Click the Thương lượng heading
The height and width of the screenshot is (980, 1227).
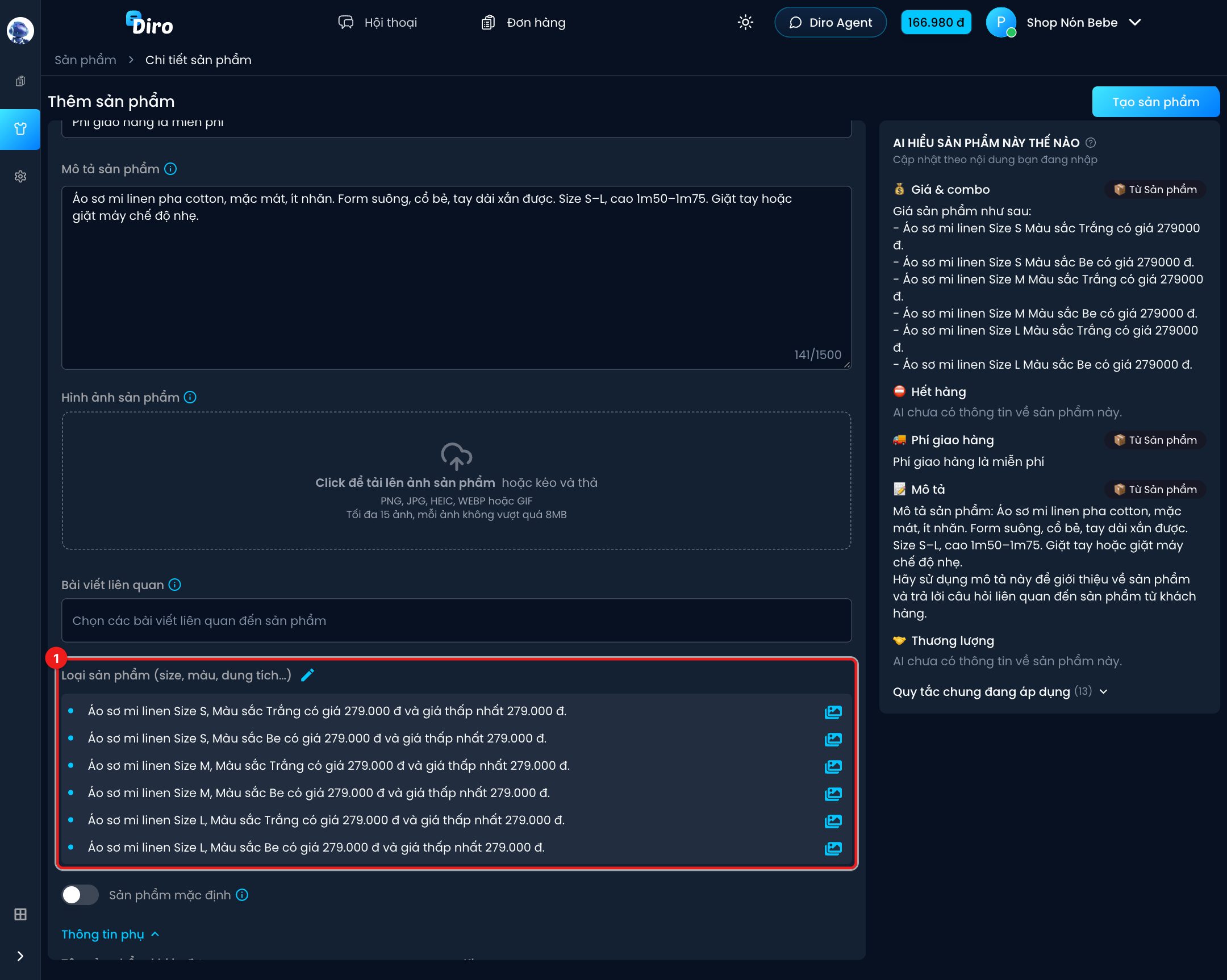[952, 640]
